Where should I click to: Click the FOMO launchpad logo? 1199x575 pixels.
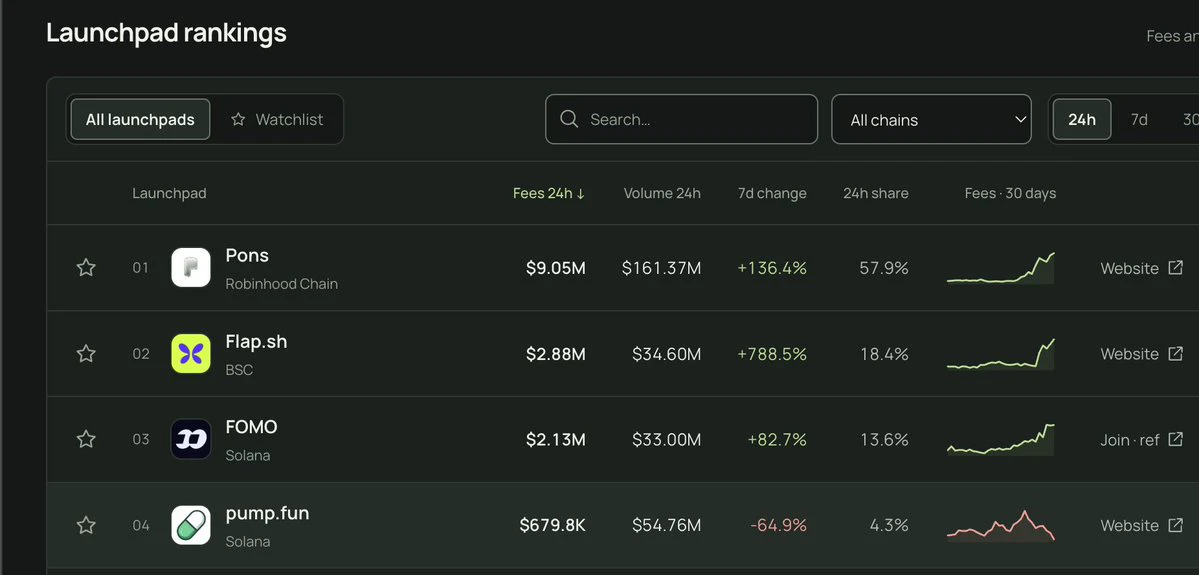190,439
